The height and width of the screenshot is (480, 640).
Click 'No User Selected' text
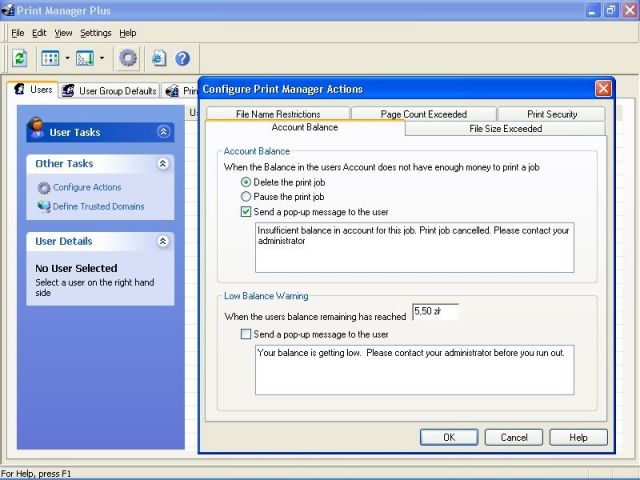pos(76,268)
